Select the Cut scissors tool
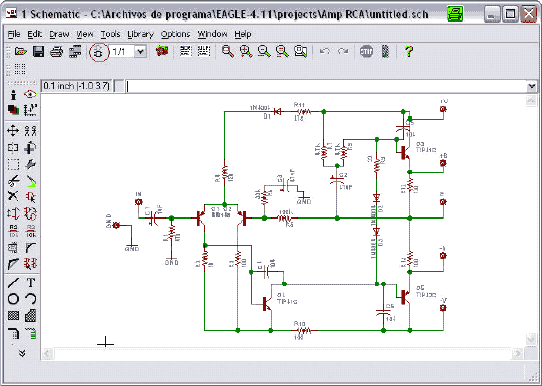This screenshot has height=386, width=542. click(13, 181)
